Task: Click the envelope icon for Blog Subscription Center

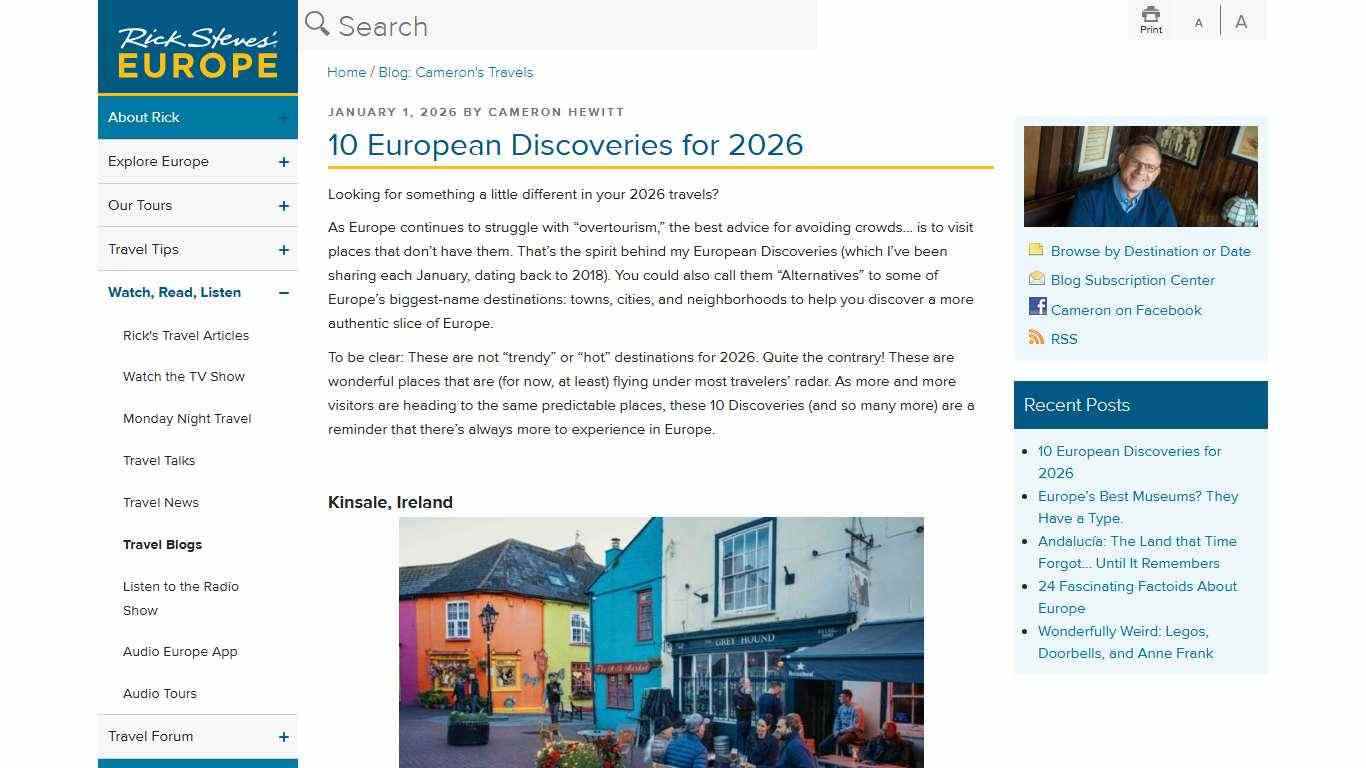Action: (1036, 280)
